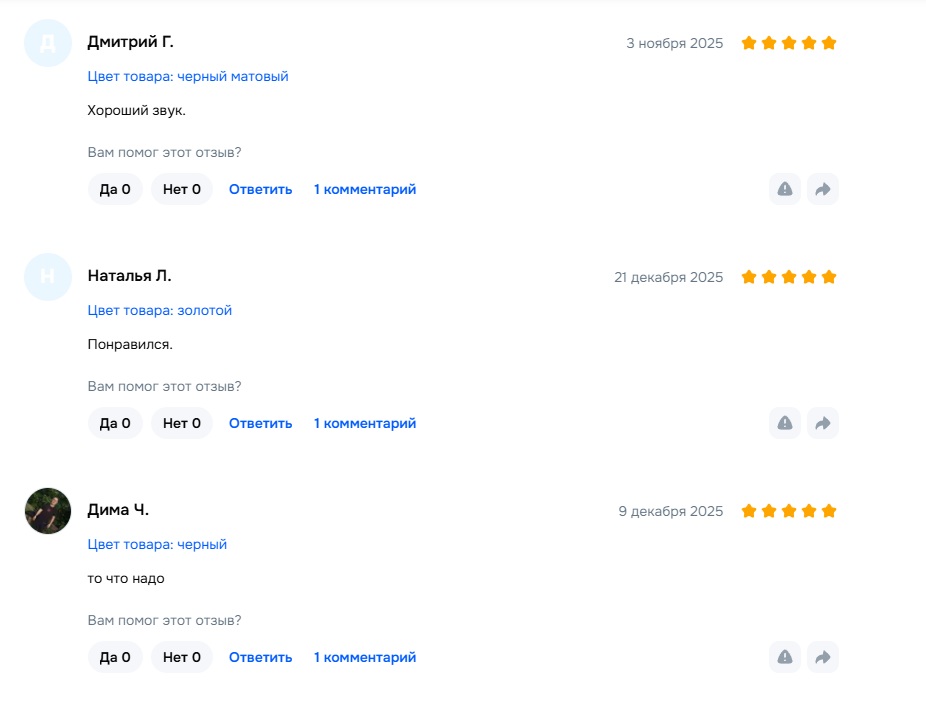
Task: Open 'Цвет товара: черный матовый' link
Action: [188, 76]
